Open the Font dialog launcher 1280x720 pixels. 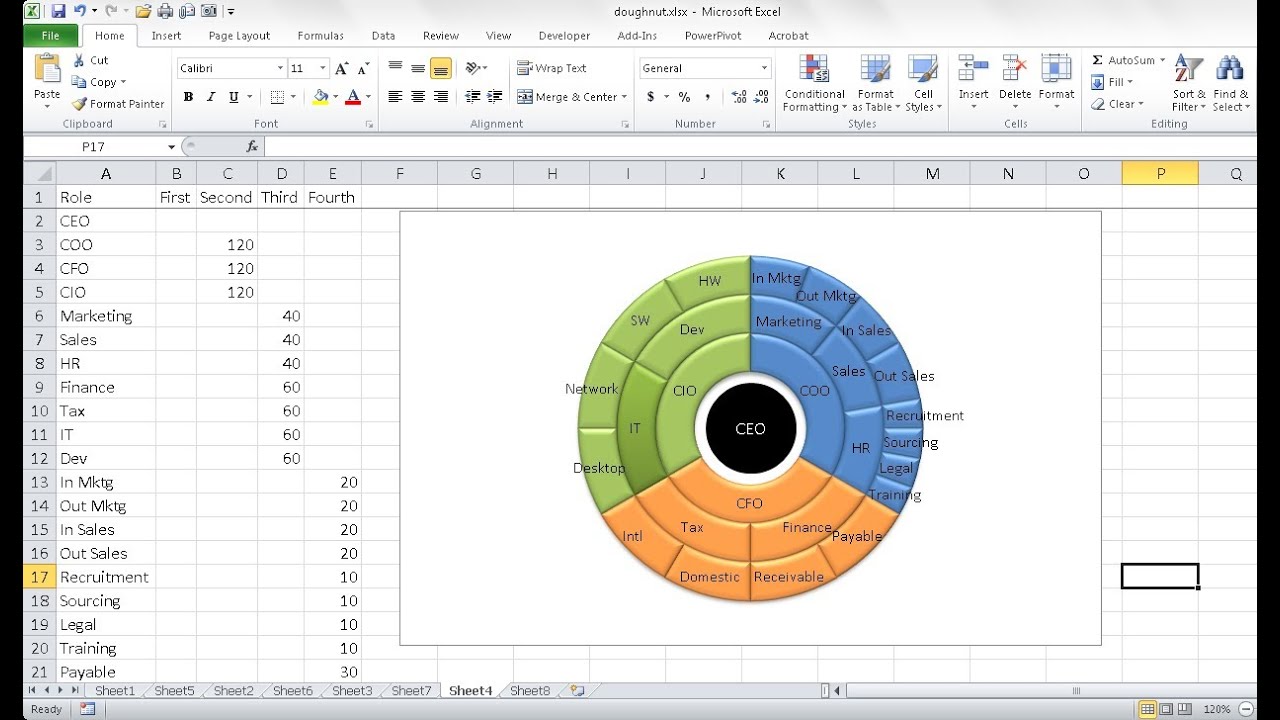click(369, 124)
